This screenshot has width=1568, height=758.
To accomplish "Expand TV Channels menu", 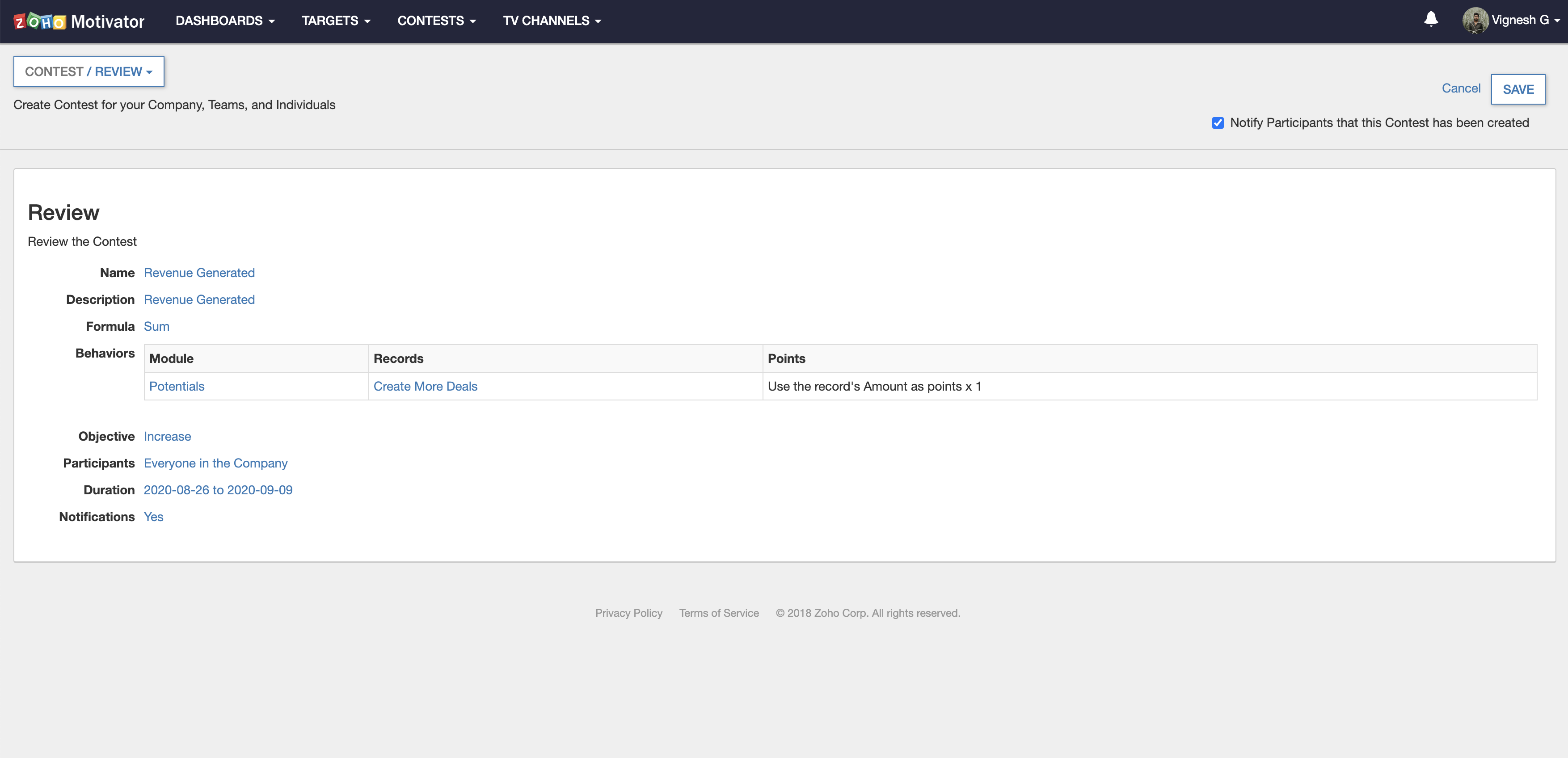I will point(552,21).
